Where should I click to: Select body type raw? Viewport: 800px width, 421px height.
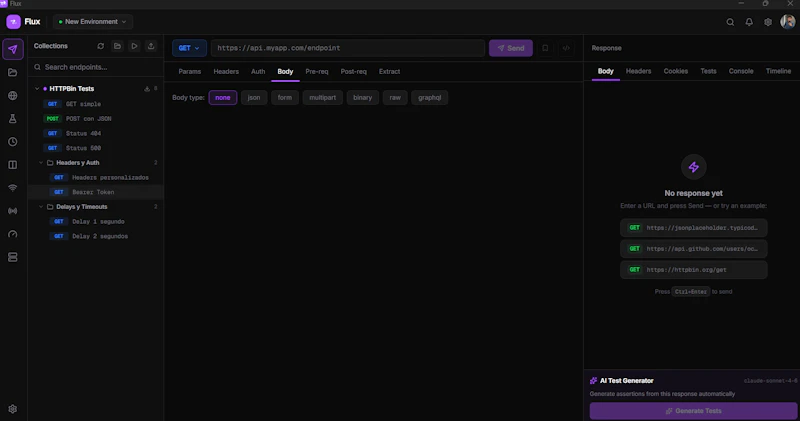click(395, 97)
